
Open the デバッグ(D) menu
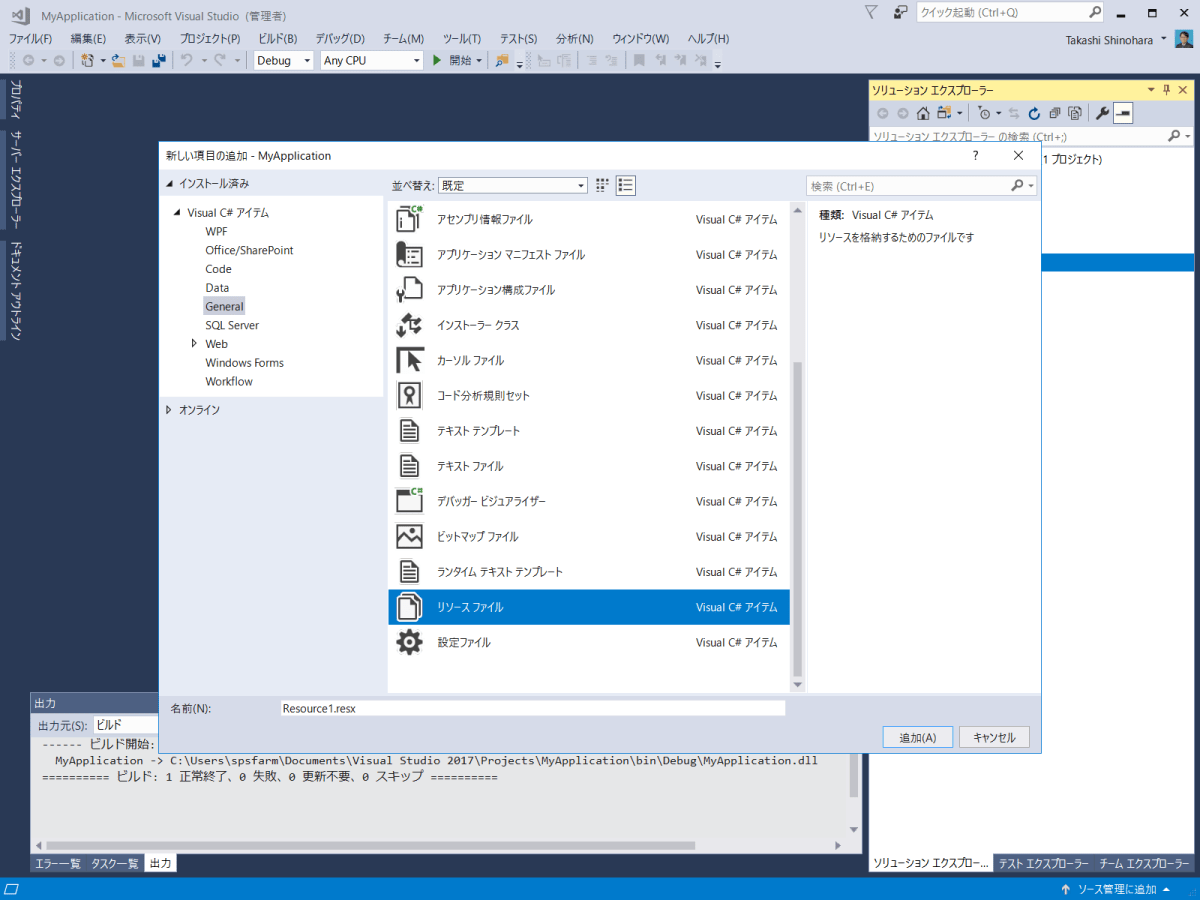(340, 38)
